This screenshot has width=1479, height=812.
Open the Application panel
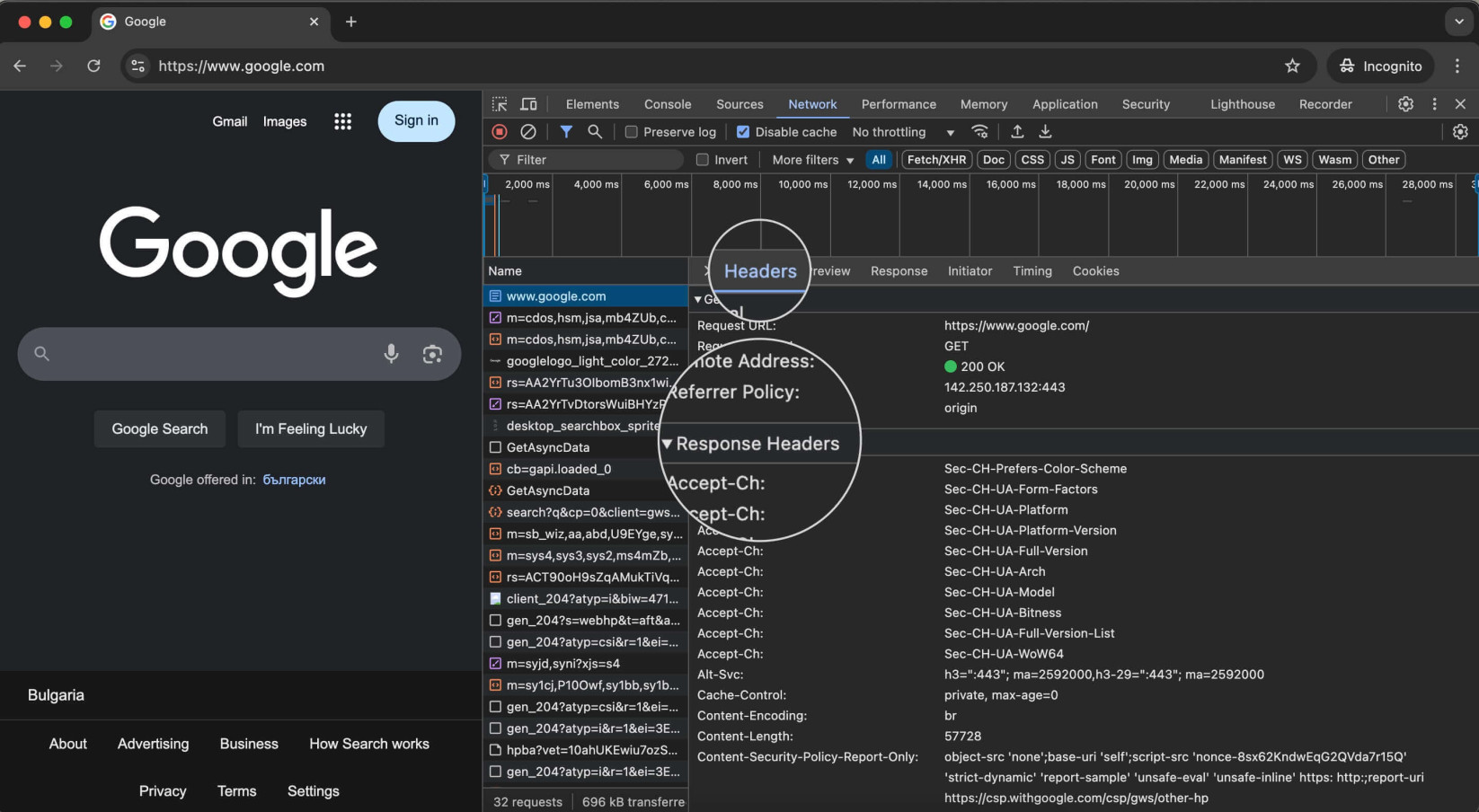(1065, 104)
